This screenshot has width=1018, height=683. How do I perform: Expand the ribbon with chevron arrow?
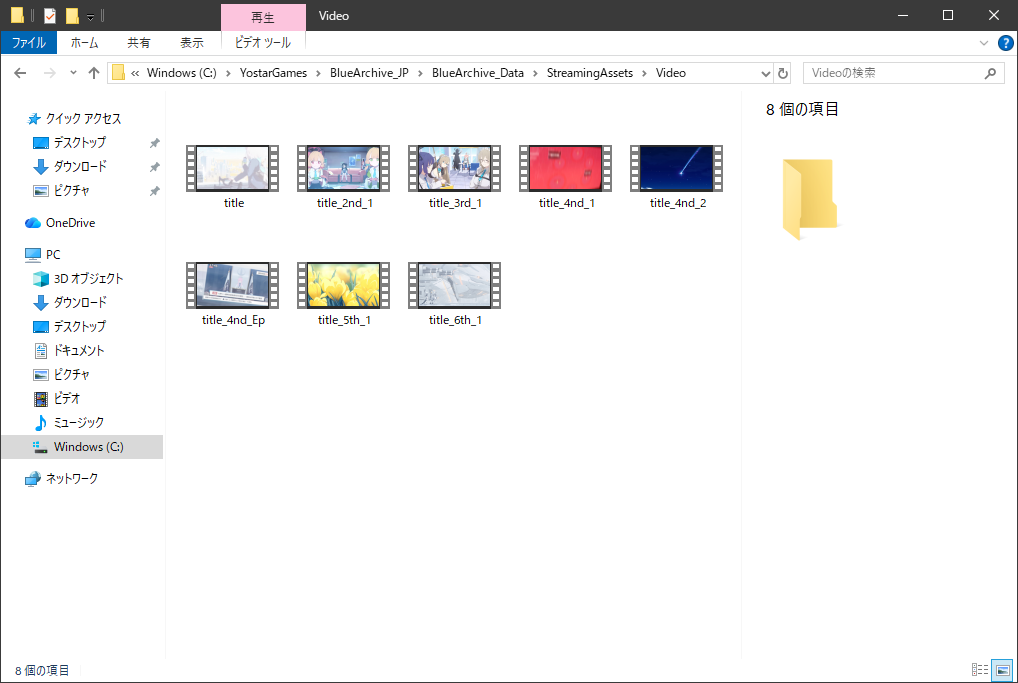coord(985,43)
